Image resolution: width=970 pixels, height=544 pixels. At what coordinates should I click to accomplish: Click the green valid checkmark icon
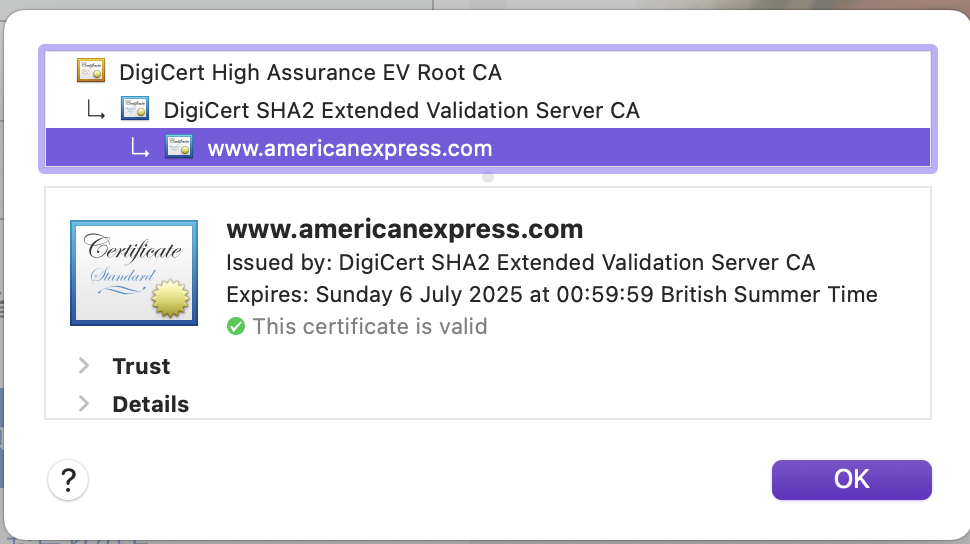pyautogui.click(x=236, y=326)
